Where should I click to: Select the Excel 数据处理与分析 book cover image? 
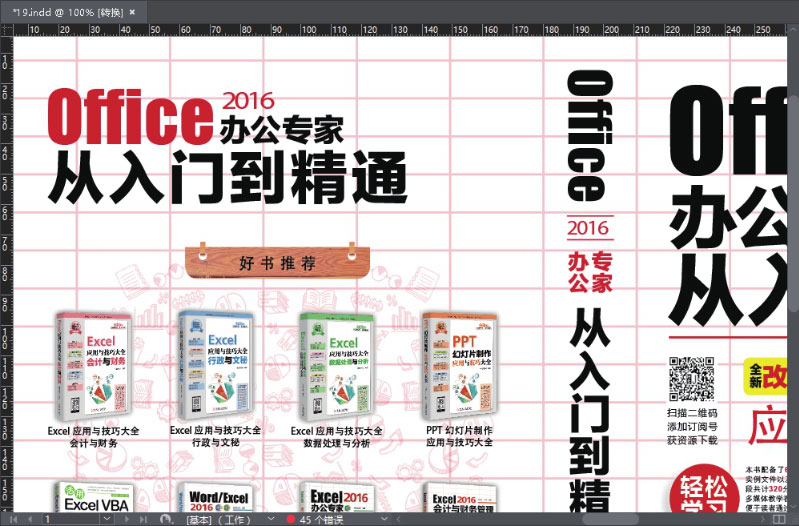click(x=336, y=366)
